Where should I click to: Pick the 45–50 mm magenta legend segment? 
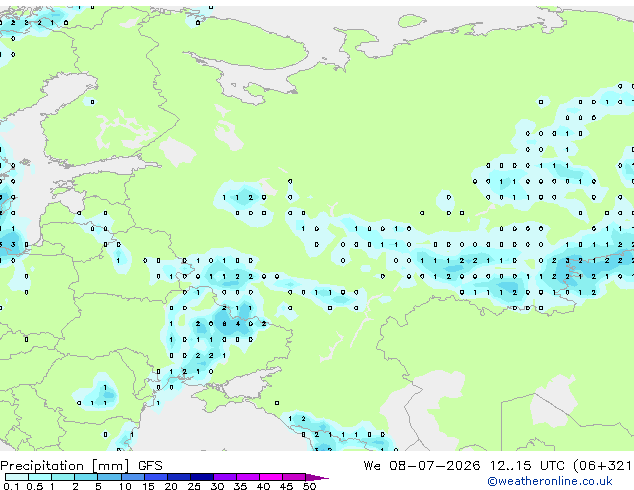tap(294, 477)
